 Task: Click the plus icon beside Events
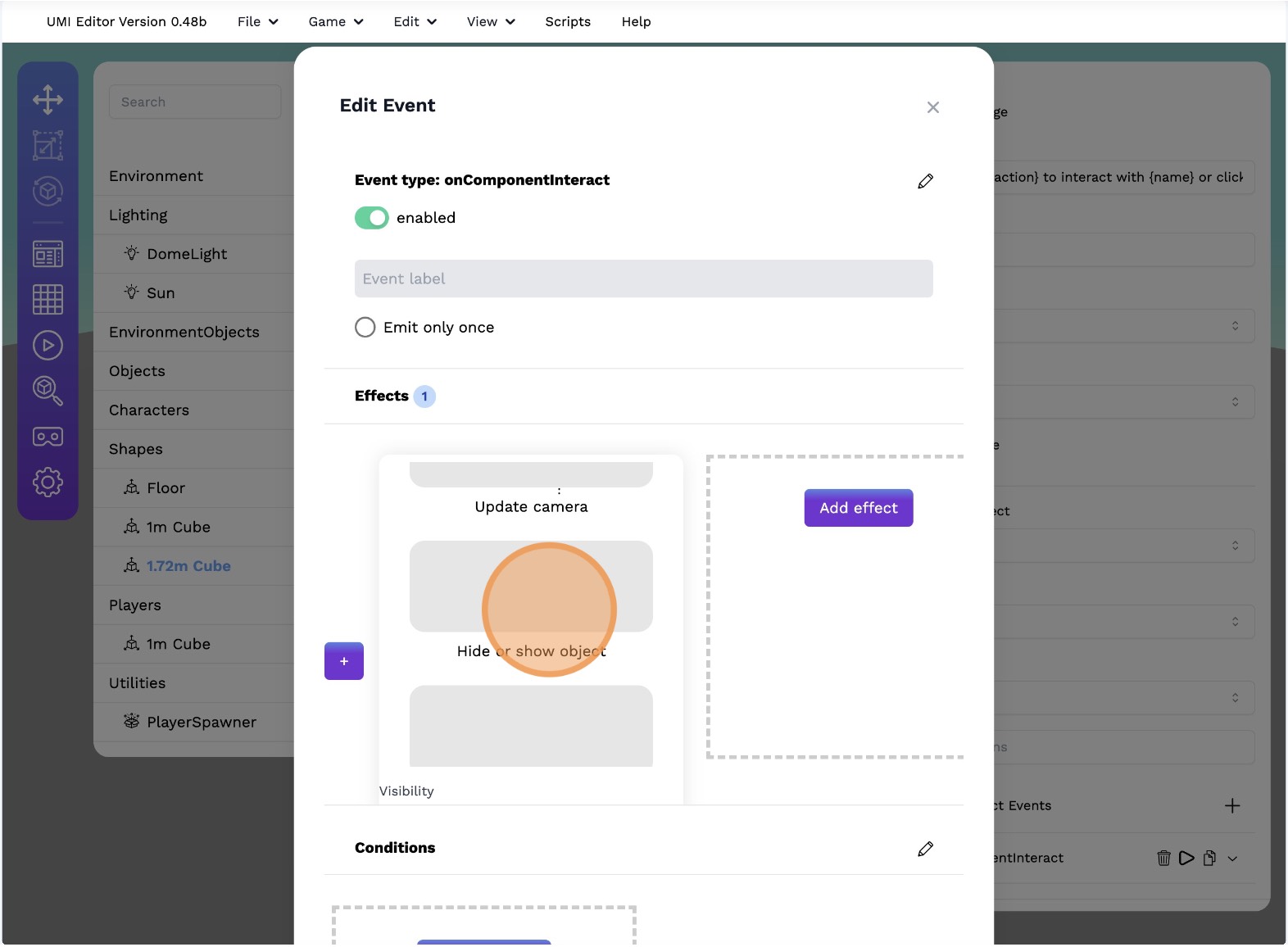click(x=1231, y=806)
